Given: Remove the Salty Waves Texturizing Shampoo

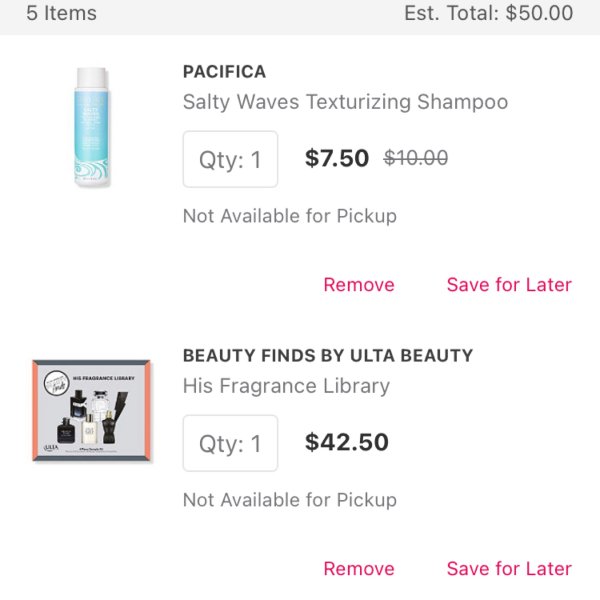Looking at the screenshot, I should click(x=359, y=285).
